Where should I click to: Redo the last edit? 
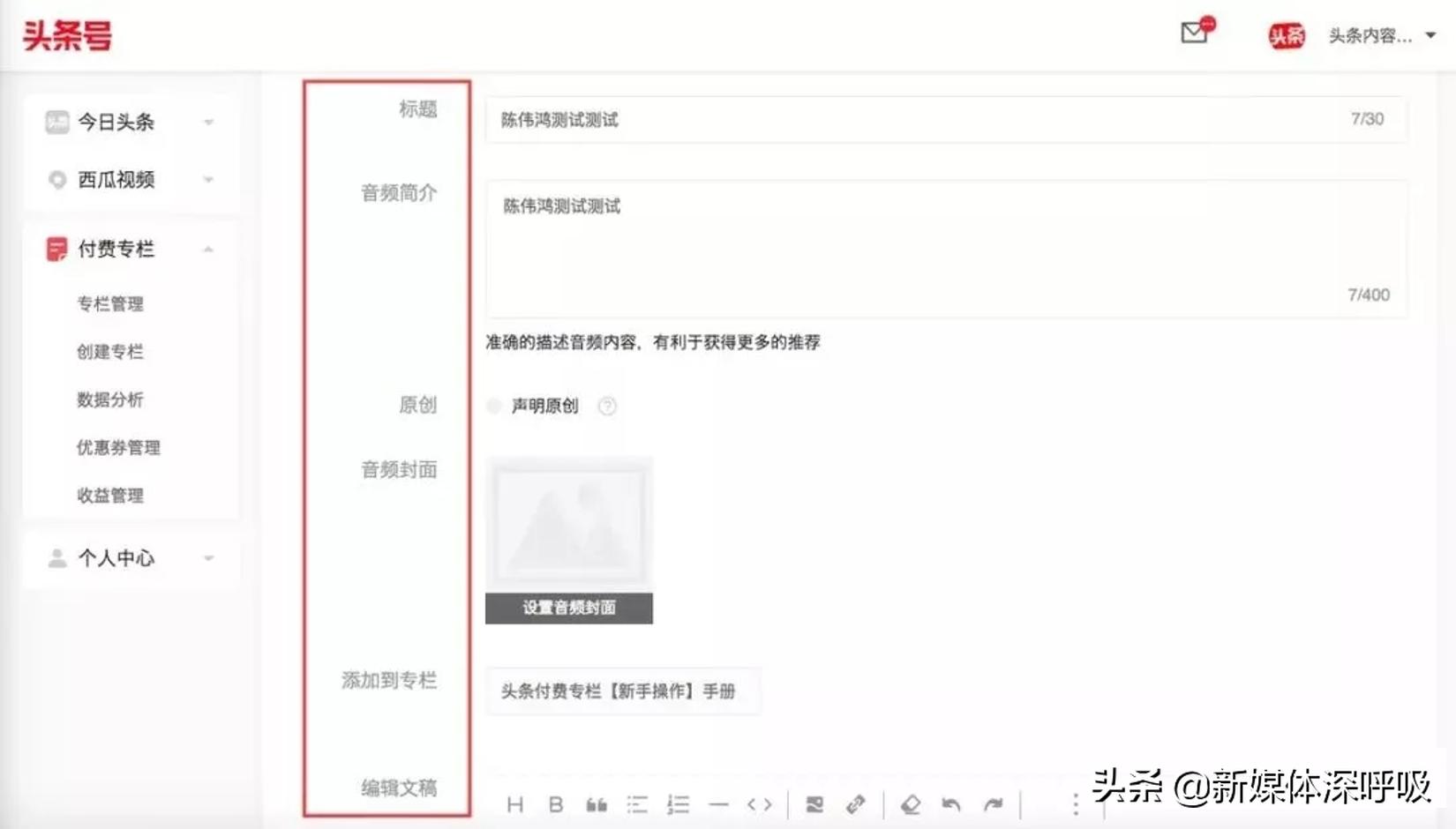pyautogui.click(x=994, y=804)
